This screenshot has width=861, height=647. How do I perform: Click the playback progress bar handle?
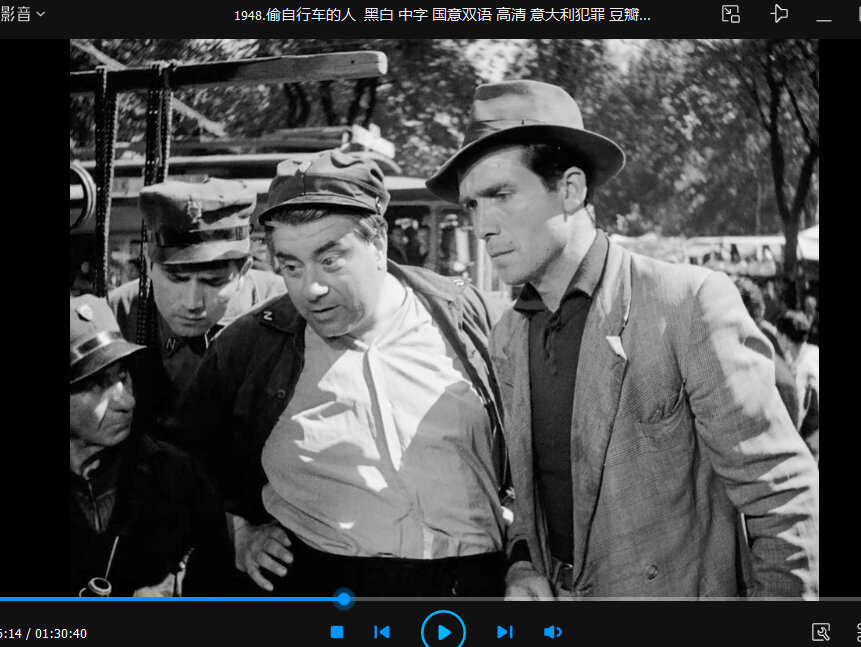[x=344, y=599]
